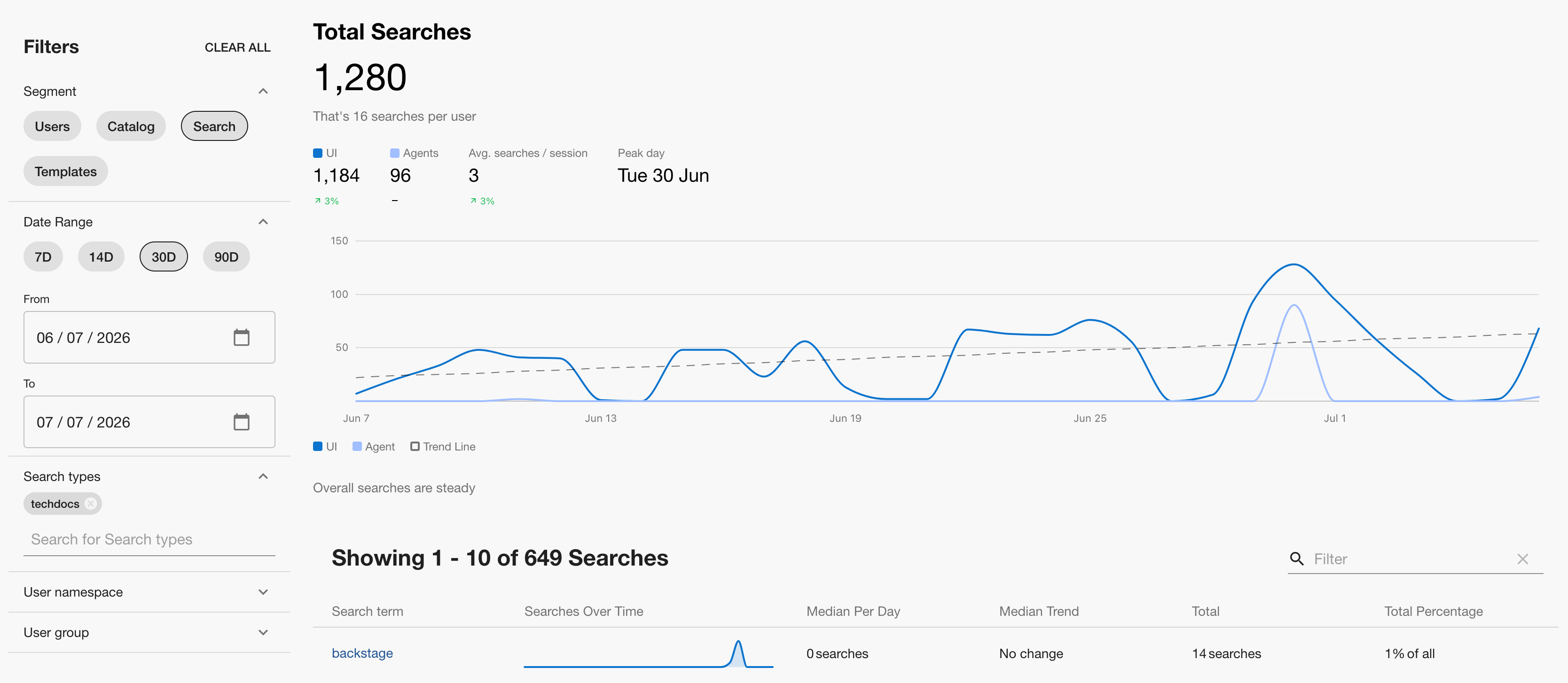This screenshot has width=1568, height=683.
Task: Toggle the Agent series in chart legend
Action: pyautogui.click(x=374, y=446)
